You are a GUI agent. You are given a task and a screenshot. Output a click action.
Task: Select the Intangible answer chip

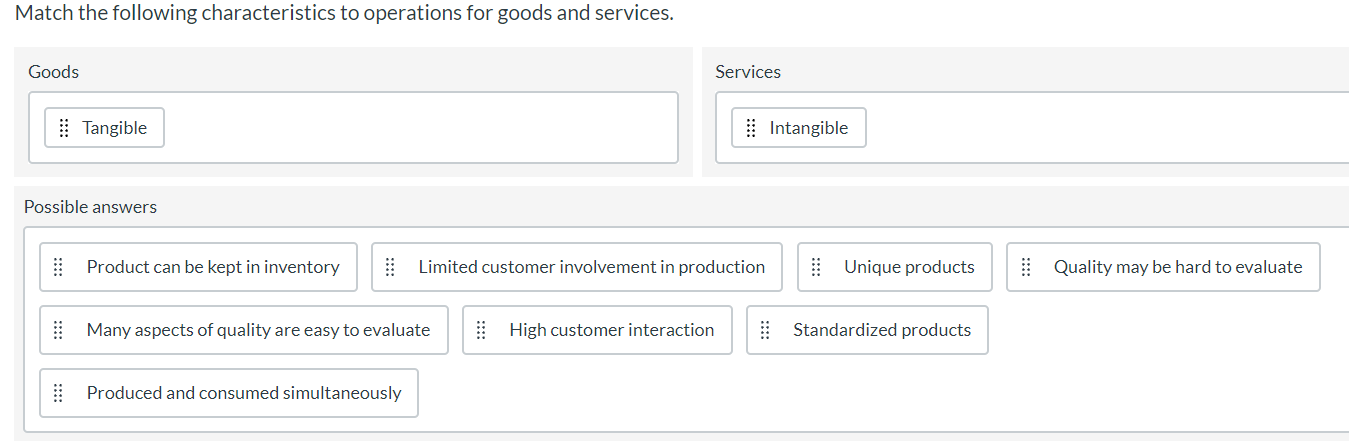coord(808,128)
